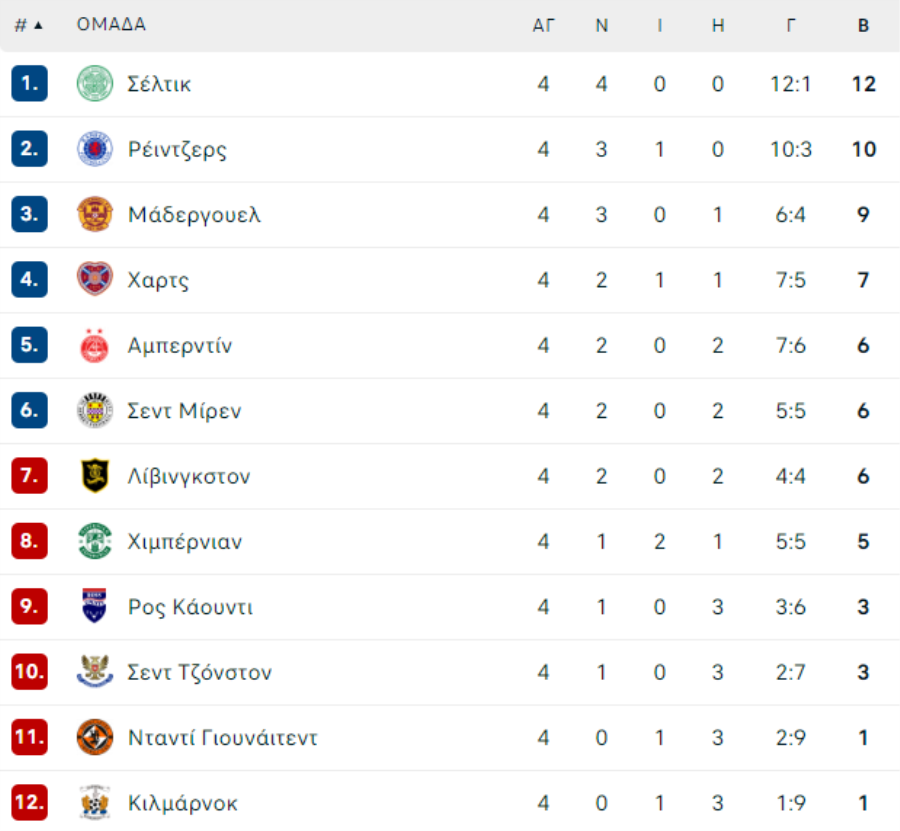Click the St Mirren crest icon
The width and height of the screenshot is (900, 831).
coord(95,410)
